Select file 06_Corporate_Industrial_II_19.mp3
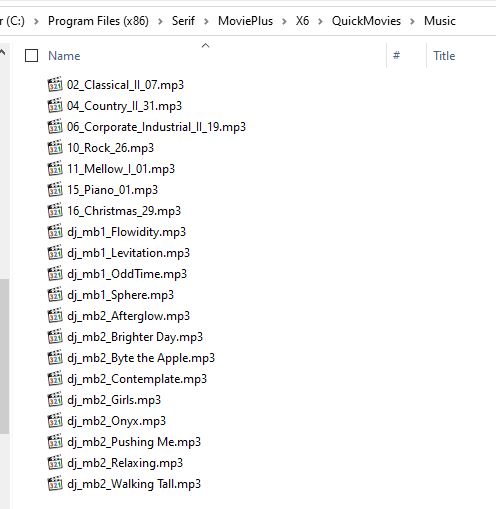Viewport: 496px width, 509px height. point(156,127)
